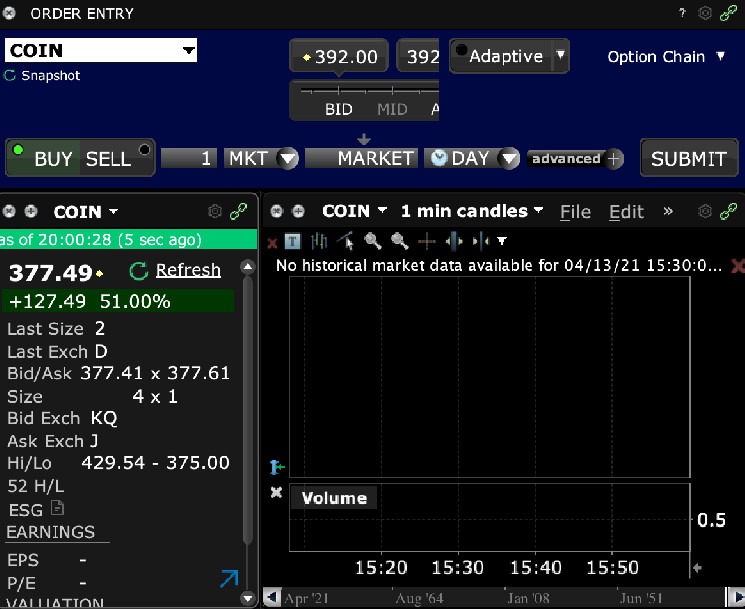Click Order Entry chain link icon
The height and width of the screenshot is (609, 745).
pyautogui.click(x=728, y=13)
